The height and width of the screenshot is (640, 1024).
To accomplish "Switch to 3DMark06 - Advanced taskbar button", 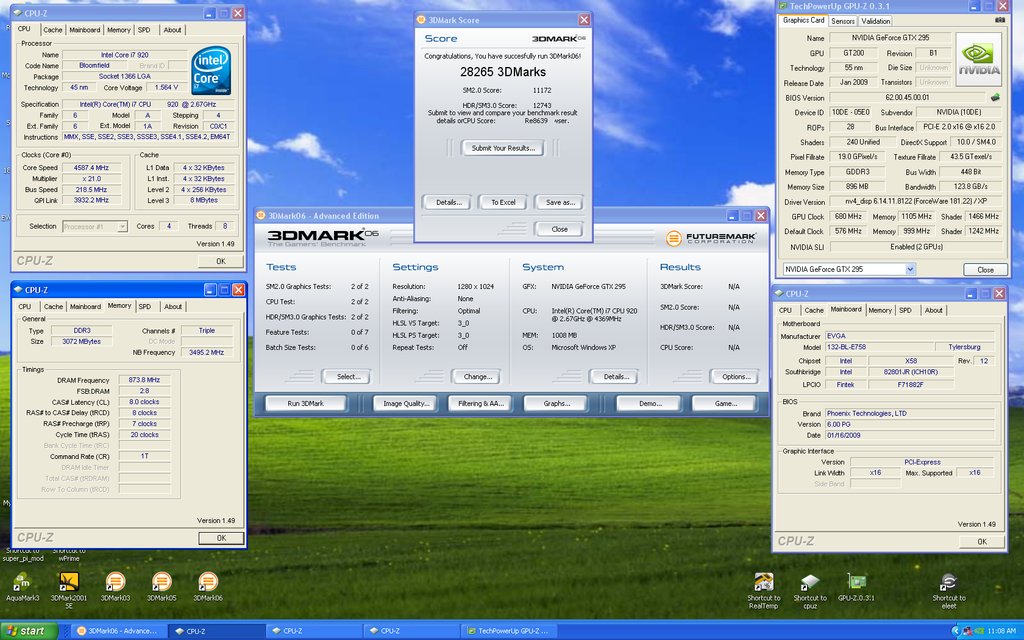I will [x=118, y=631].
